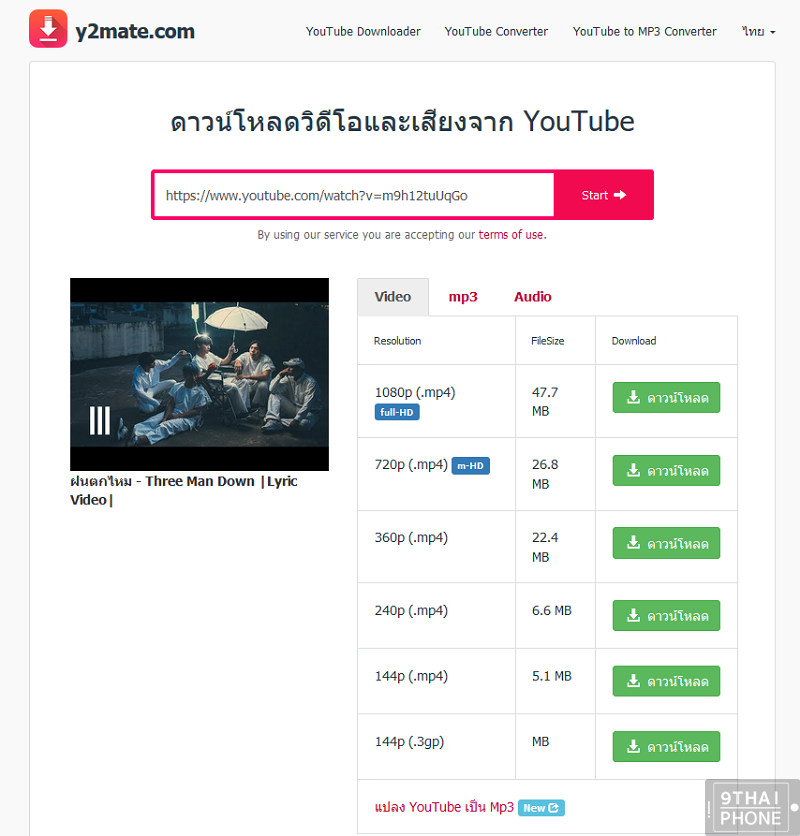
Task: Click the m-HD badge
Action: coord(470,466)
